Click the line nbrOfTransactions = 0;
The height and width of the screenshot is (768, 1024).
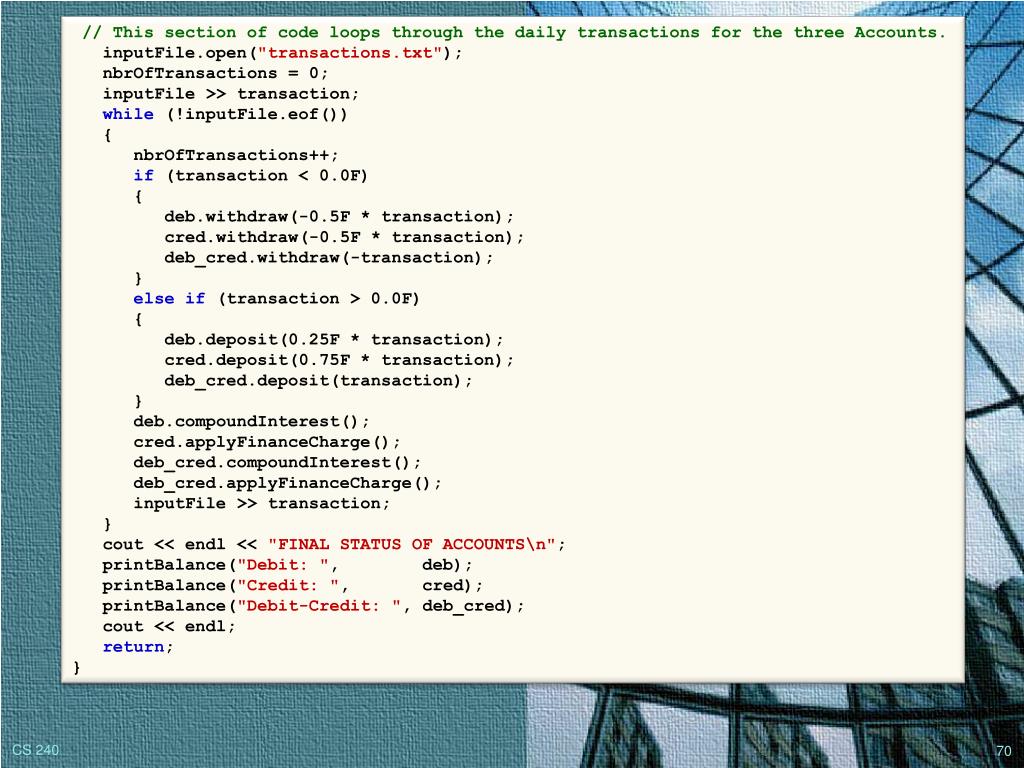click(216, 73)
